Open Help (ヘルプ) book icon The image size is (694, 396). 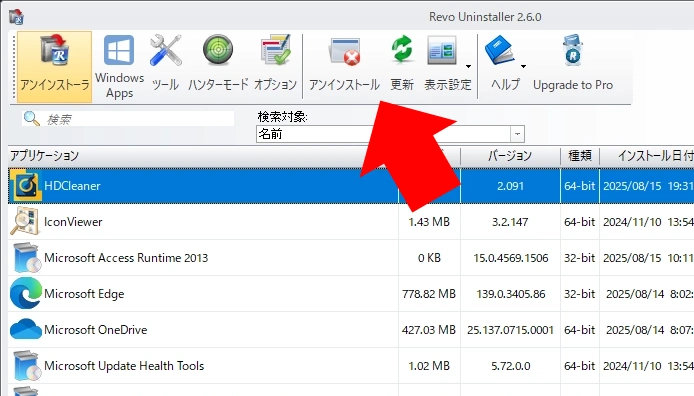click(x=501, y=50)
